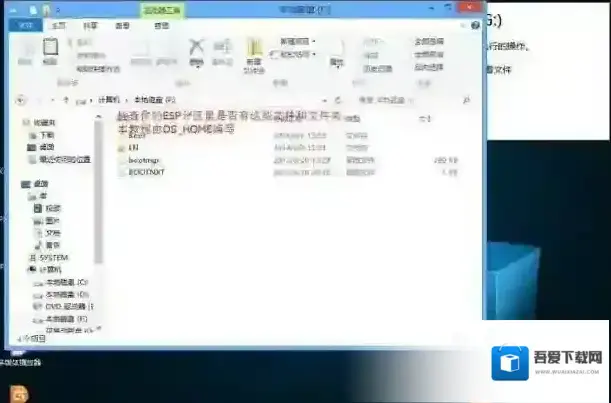
Task: Click the red Delete (删除) icon
Action: point(198,48)
